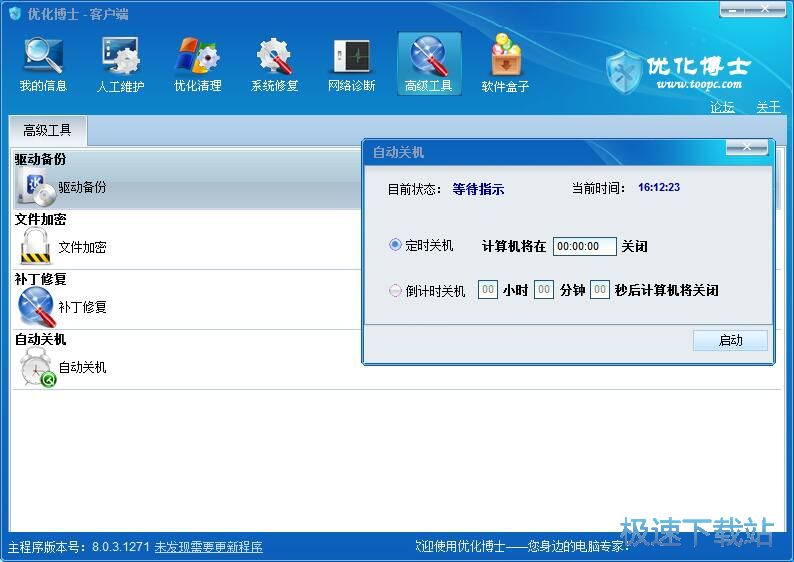This screenshot has width=794, height=562.
Task: Click the 自动关机 alarm clock icon
Action: (x=37, y=367)
